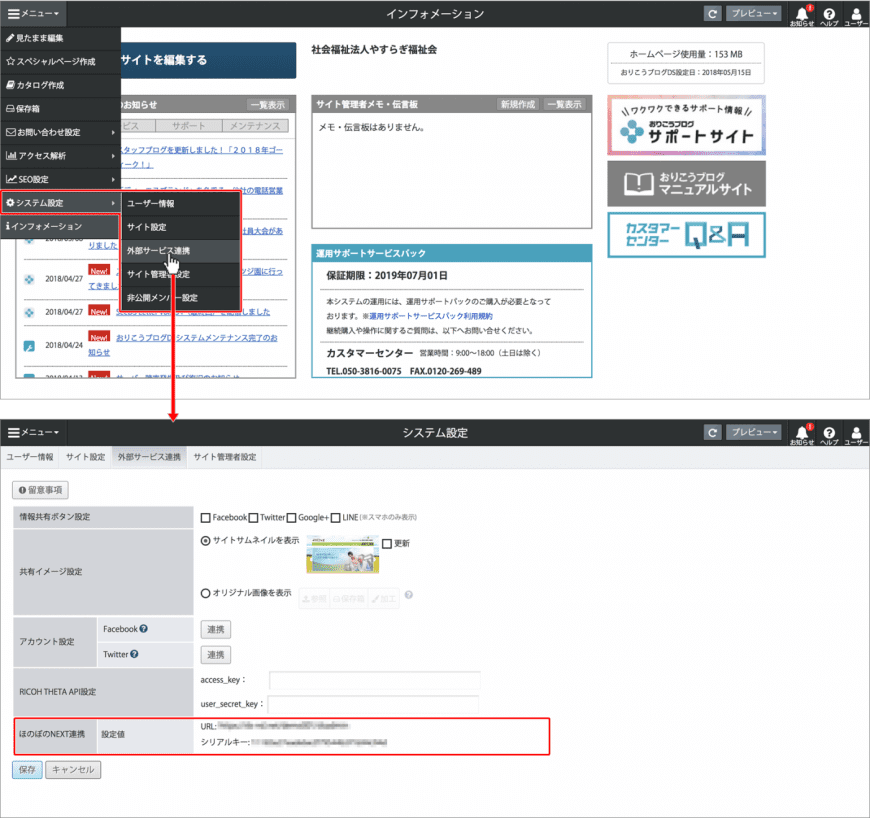This screenshot has width=870, height=818.
Task: Open プレビュー dropdown in the システム設定 header
Action: tap(753, 432)
